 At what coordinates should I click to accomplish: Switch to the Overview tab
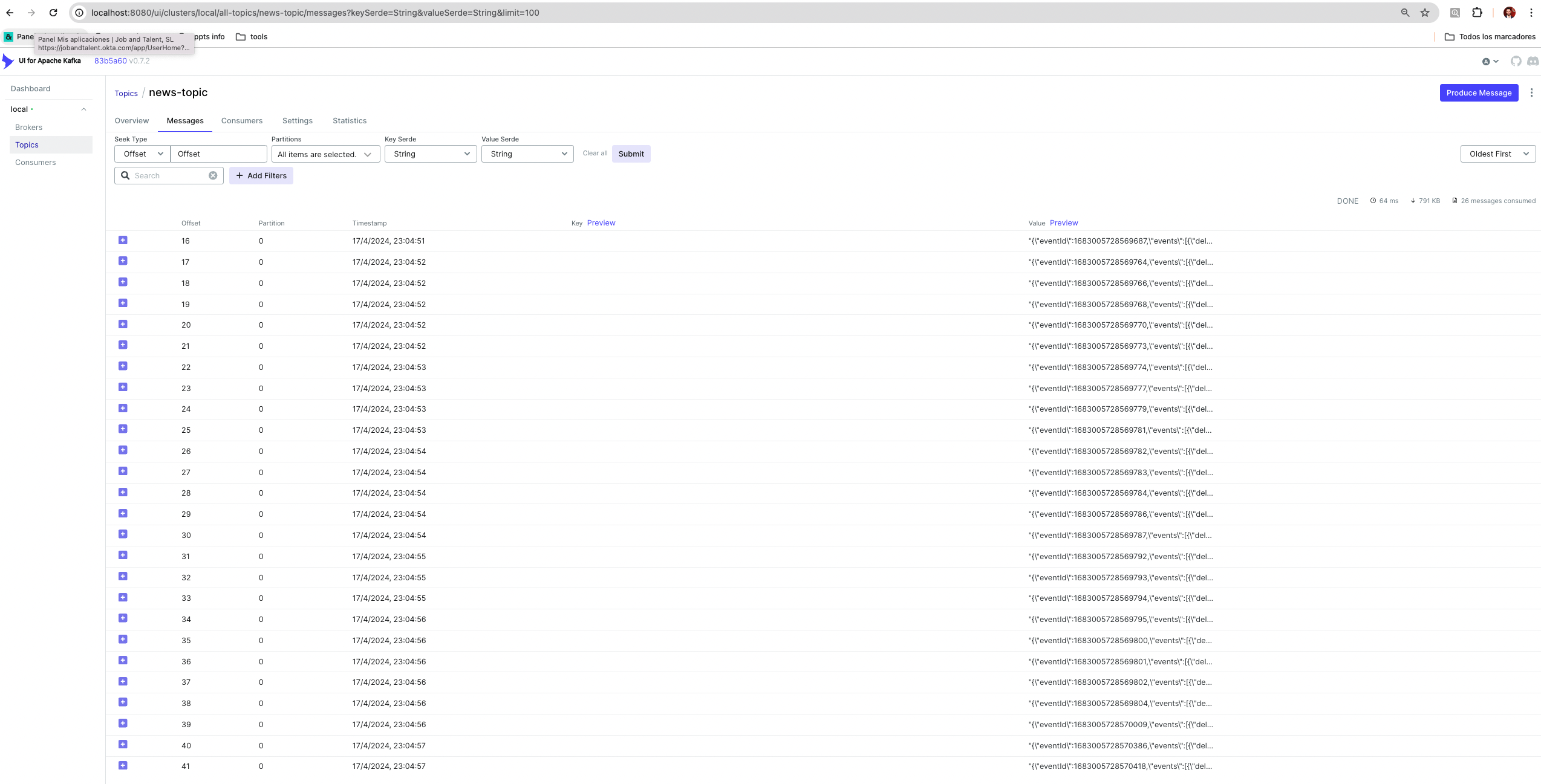(x=132, y=121)
